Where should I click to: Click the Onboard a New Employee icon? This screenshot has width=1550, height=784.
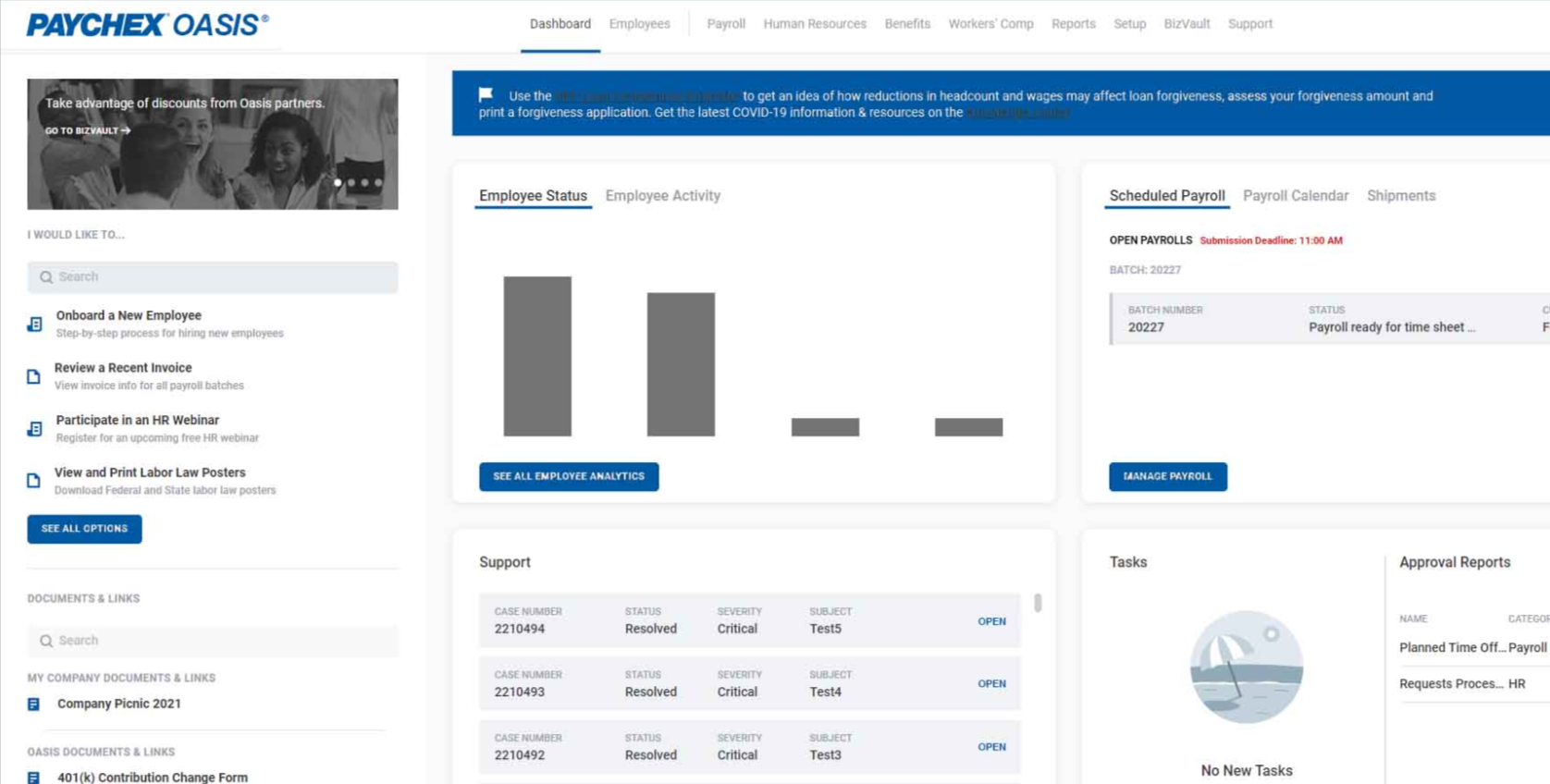point(34,325)
